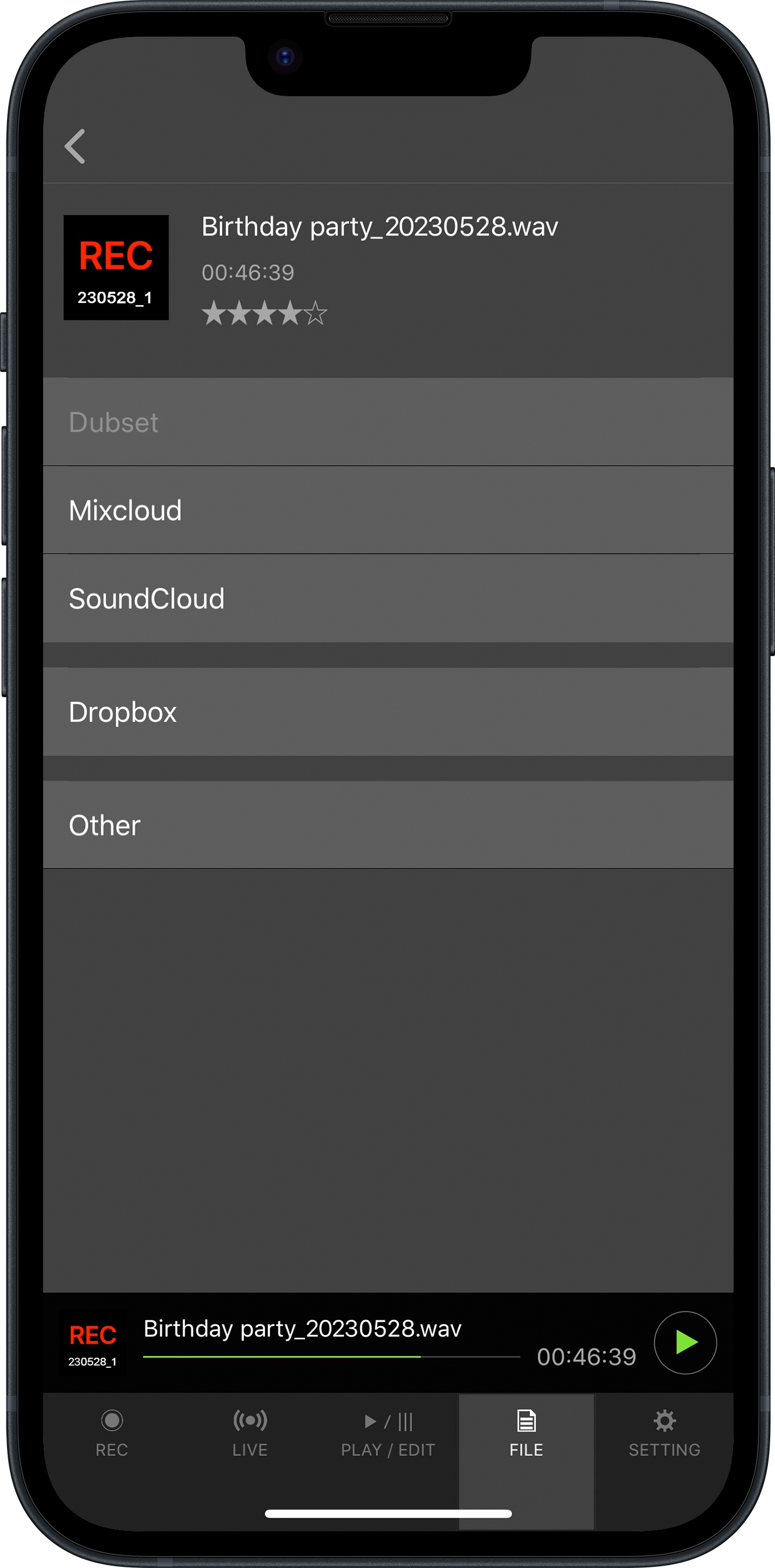Upload to Mixcloud

(x=388, y=510)
